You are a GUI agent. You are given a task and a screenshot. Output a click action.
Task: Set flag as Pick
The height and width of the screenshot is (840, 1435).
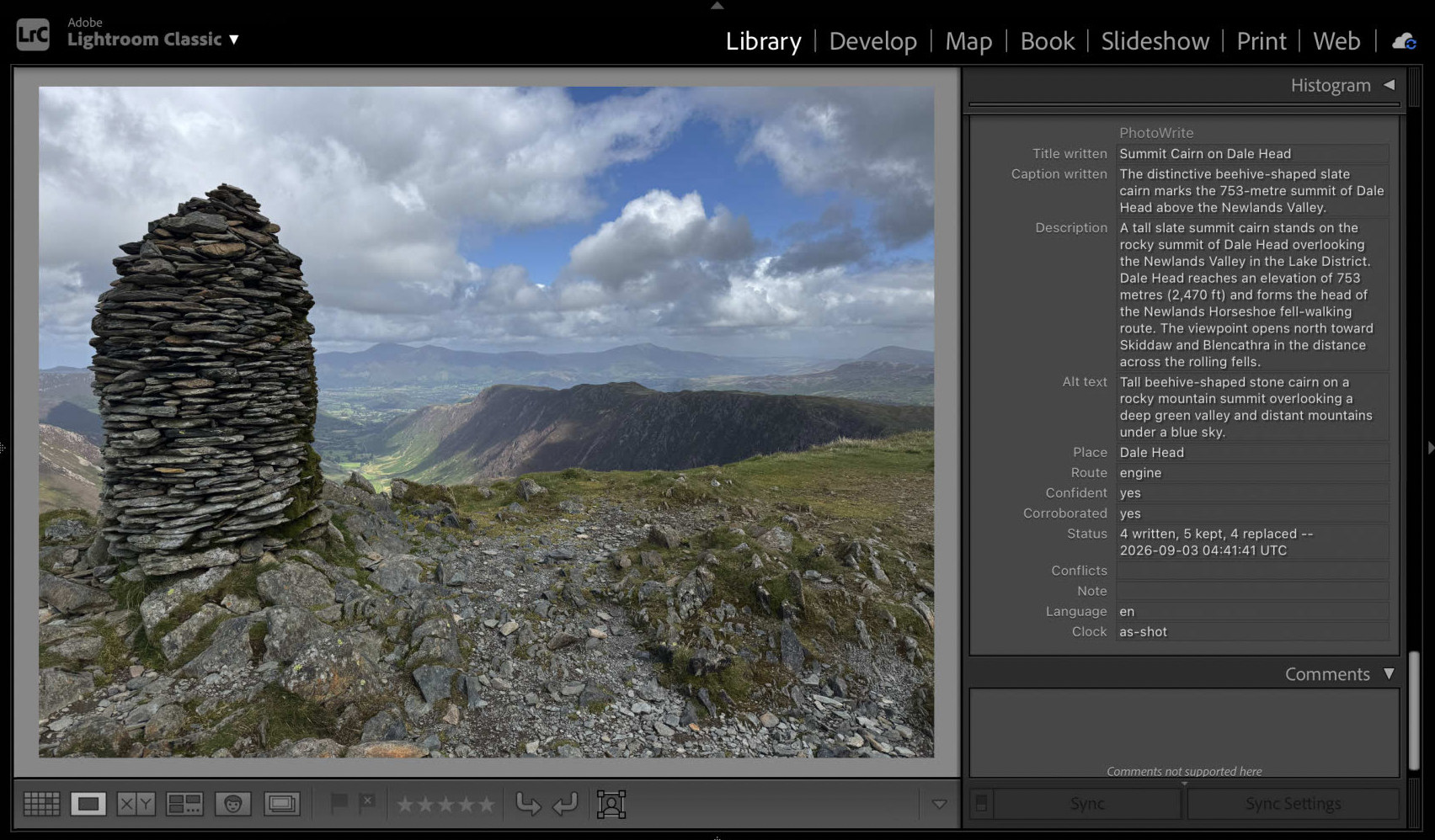(x=339, y=803)
